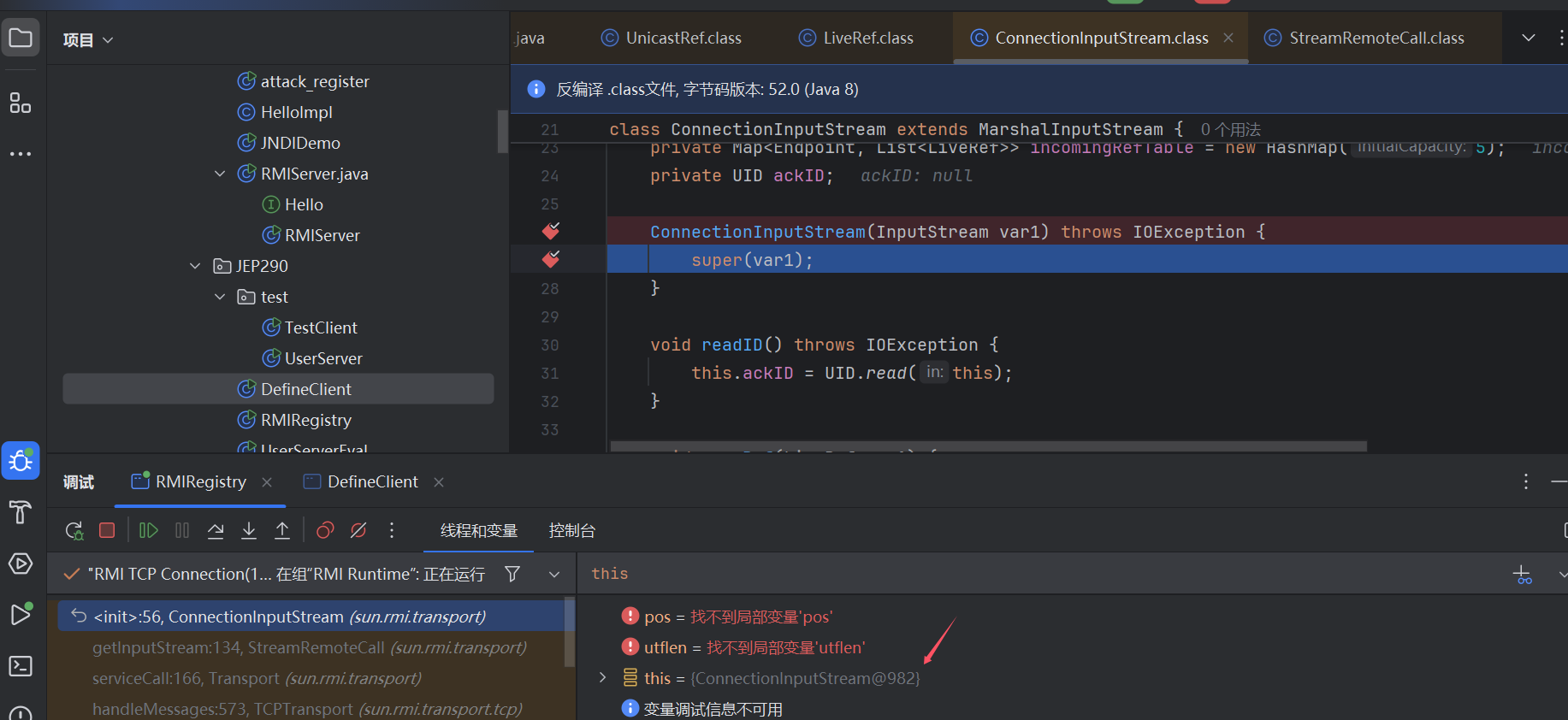
Task: Collapse the JEP290 folder
Action: [195, 266]
